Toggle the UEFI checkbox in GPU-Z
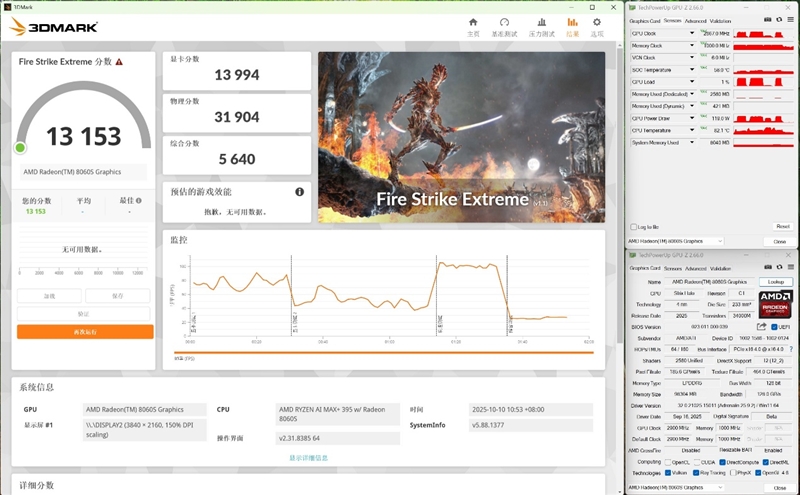The image size is (800, 495). (x=775, y=326)
